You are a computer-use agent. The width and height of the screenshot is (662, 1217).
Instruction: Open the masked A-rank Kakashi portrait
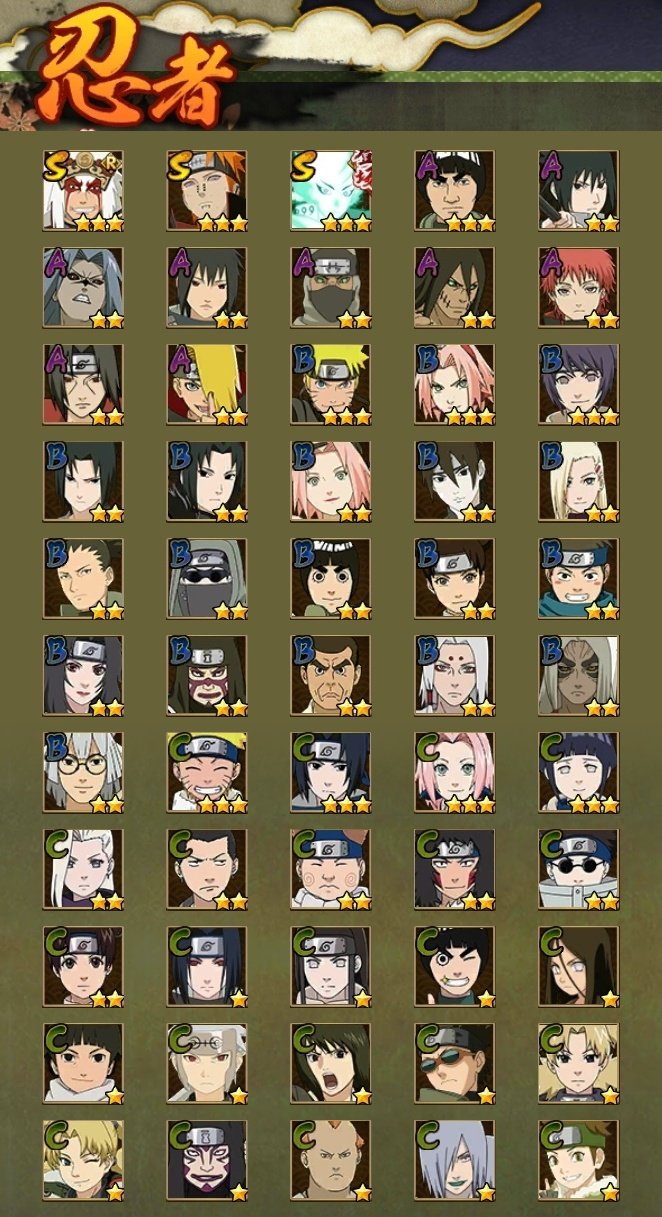331,287
